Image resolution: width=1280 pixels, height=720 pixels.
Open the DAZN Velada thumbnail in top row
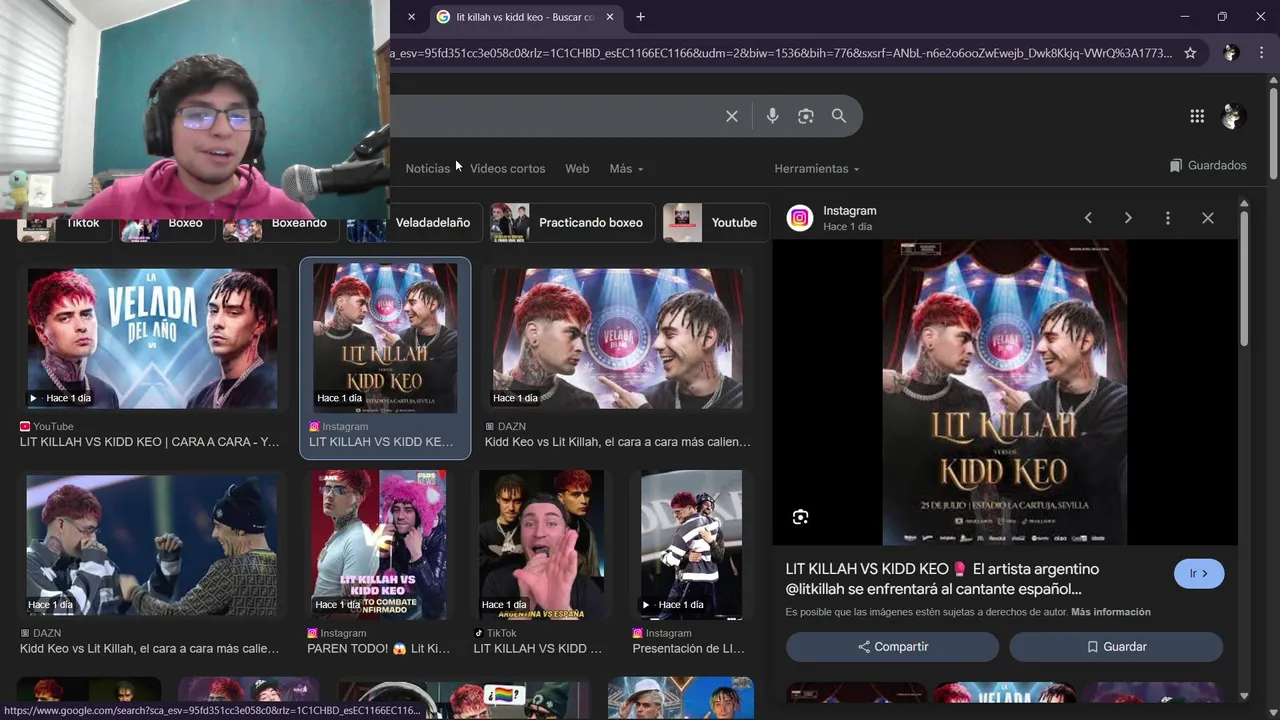coord(617,338)
